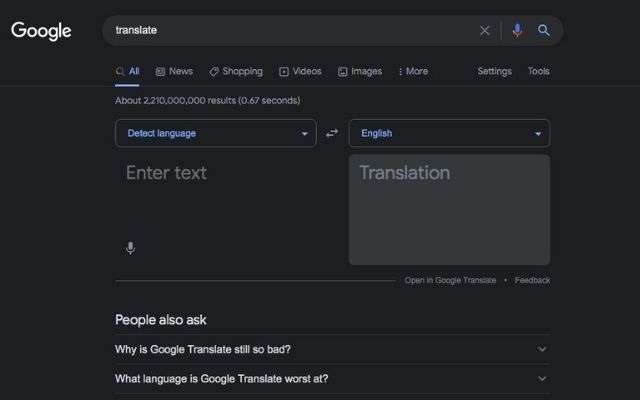Clear the search box with X icon

point(485,30)
